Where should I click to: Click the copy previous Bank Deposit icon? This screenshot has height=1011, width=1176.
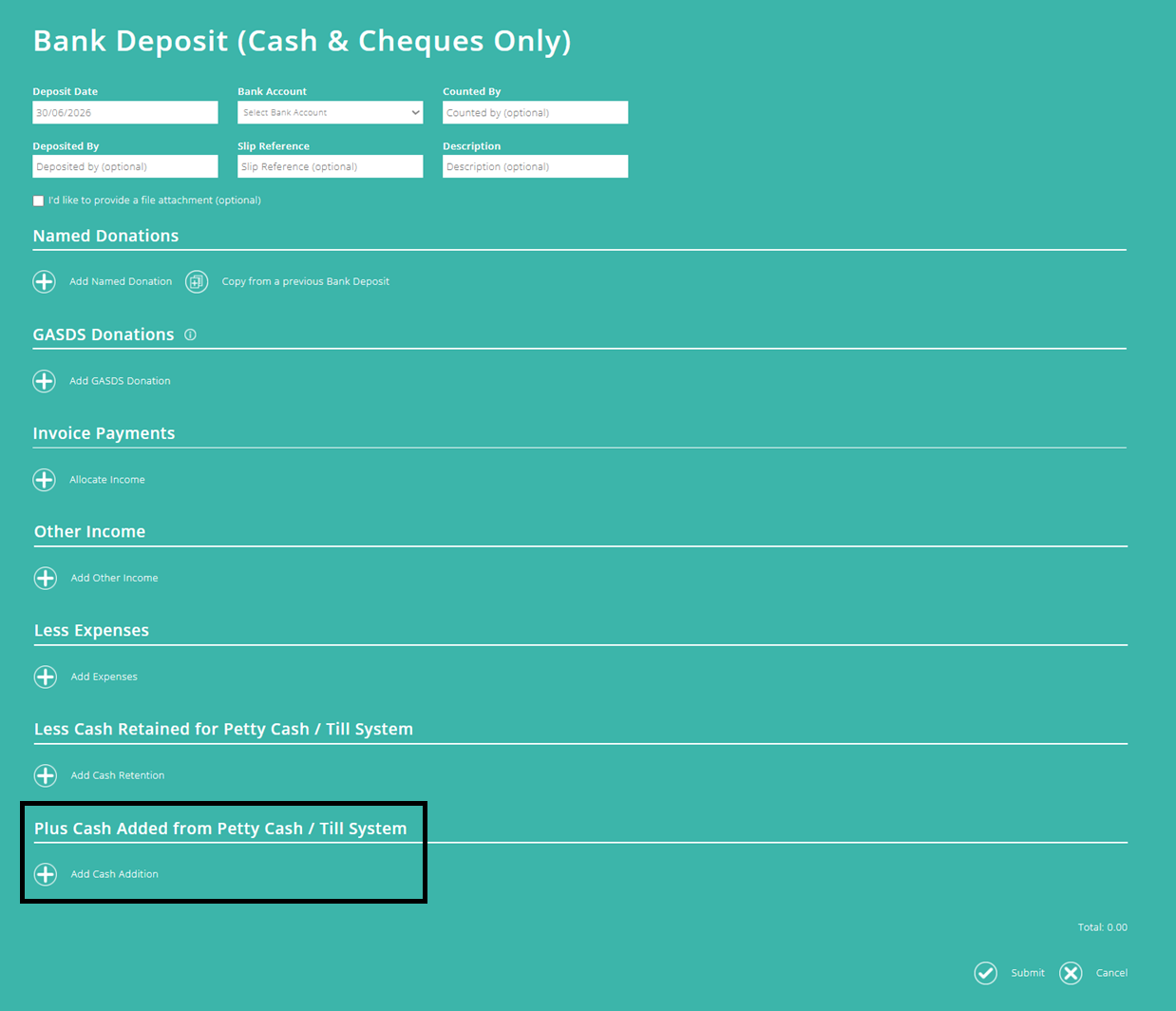coord(197,281)
